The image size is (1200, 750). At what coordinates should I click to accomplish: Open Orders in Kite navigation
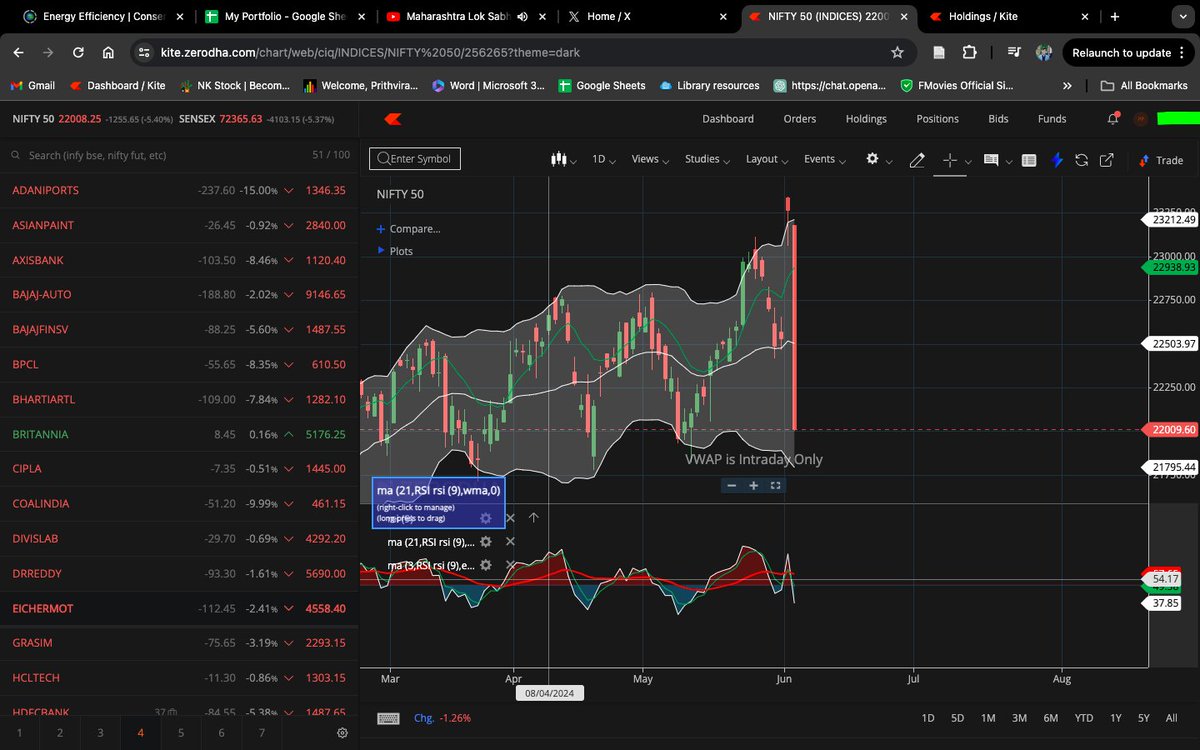pyautogui.click(x=800, y=119)
